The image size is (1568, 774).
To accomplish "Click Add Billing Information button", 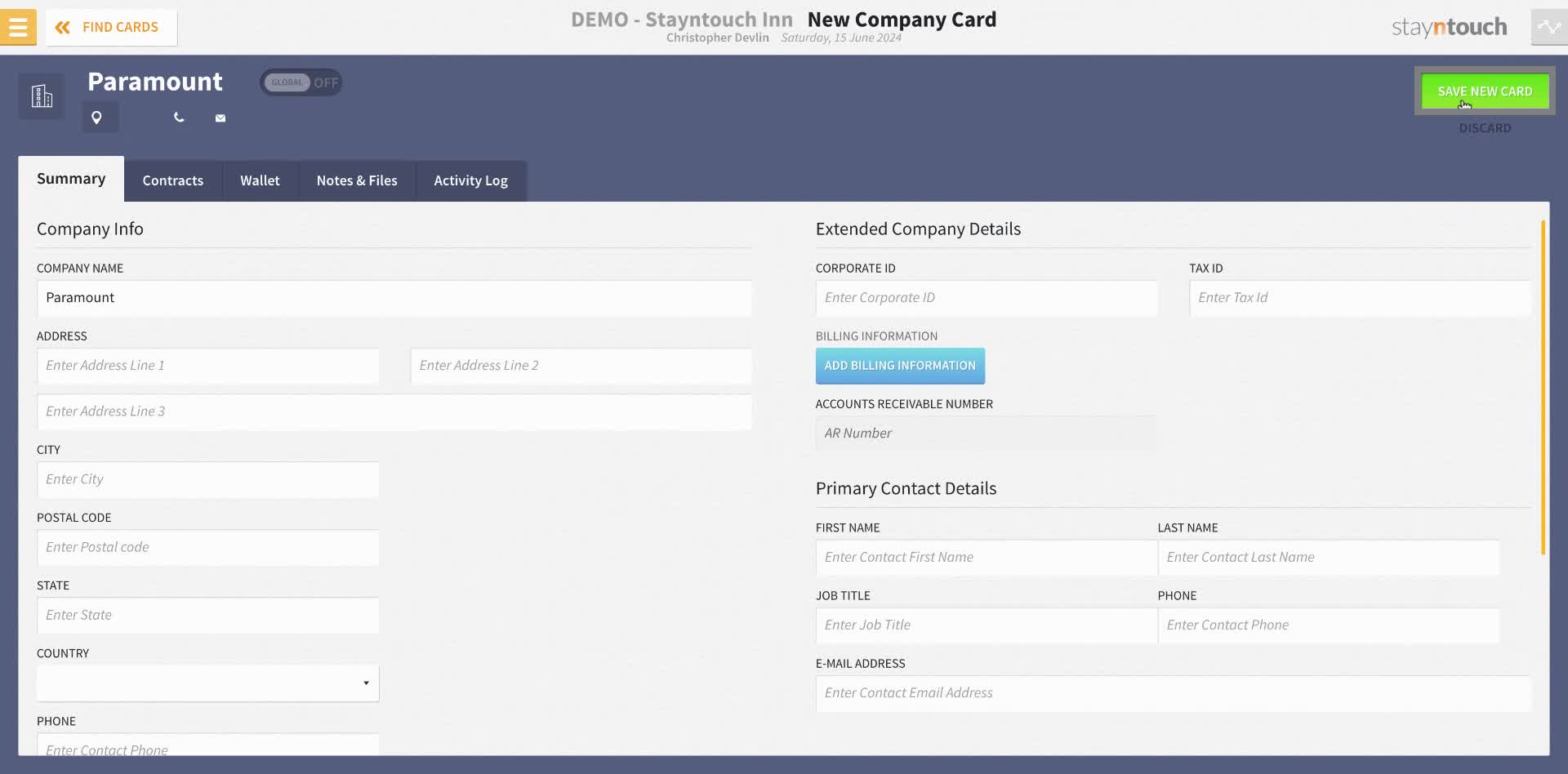I will 900,366.
